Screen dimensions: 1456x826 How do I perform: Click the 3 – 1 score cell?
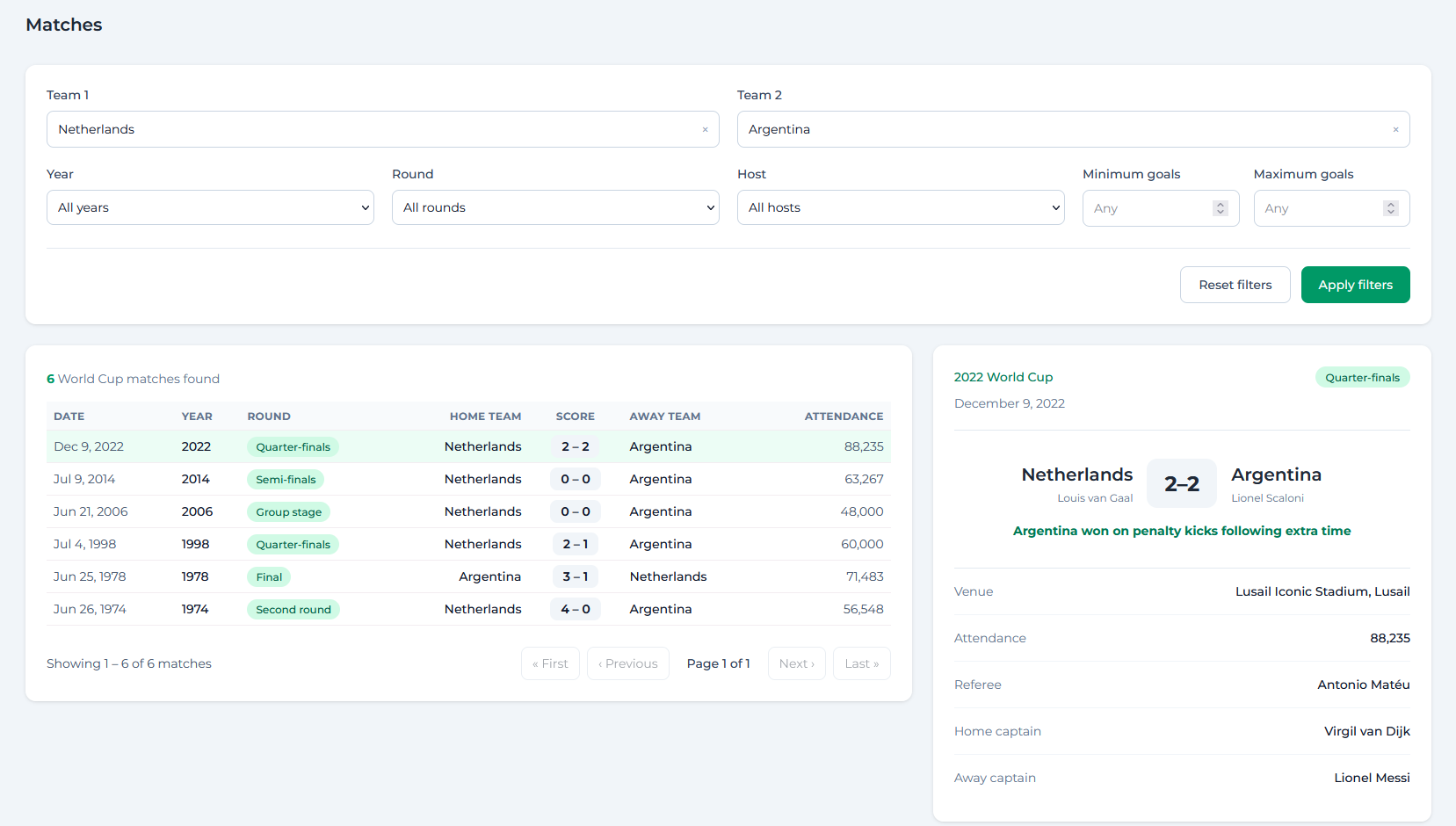576,576
